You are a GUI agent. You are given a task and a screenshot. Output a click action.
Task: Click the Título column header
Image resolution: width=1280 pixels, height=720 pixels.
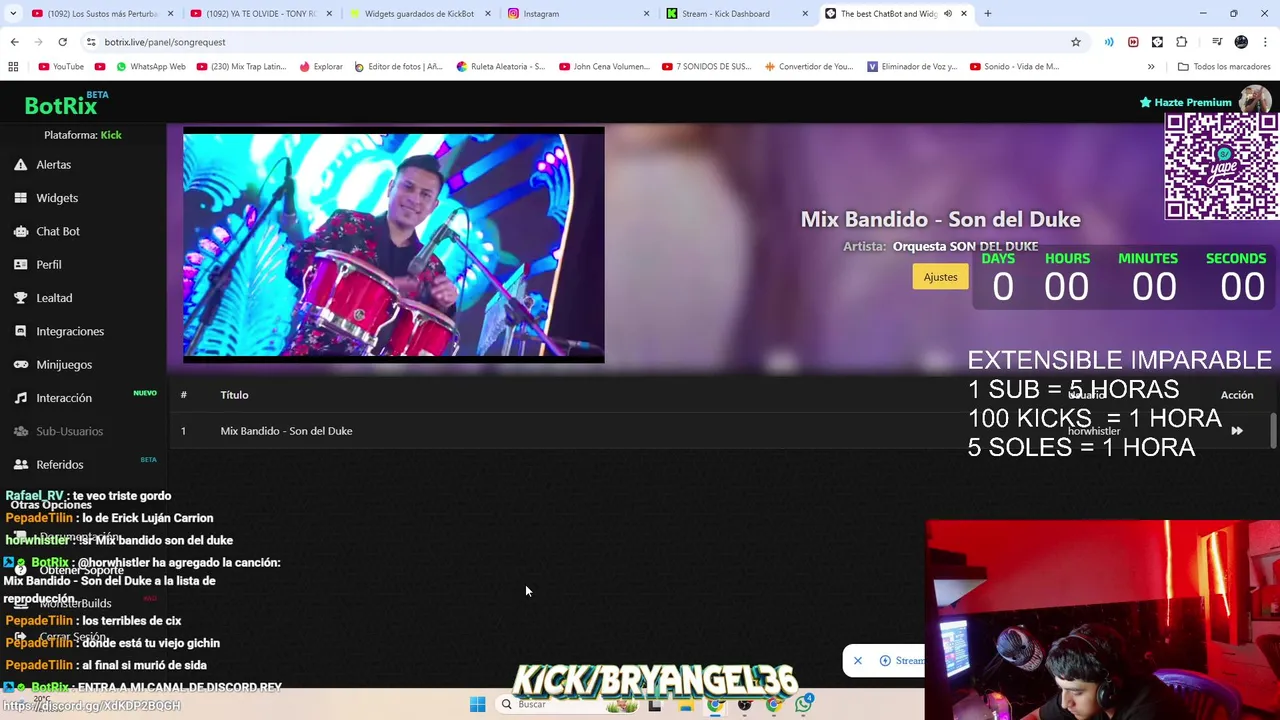coord(234,395)
